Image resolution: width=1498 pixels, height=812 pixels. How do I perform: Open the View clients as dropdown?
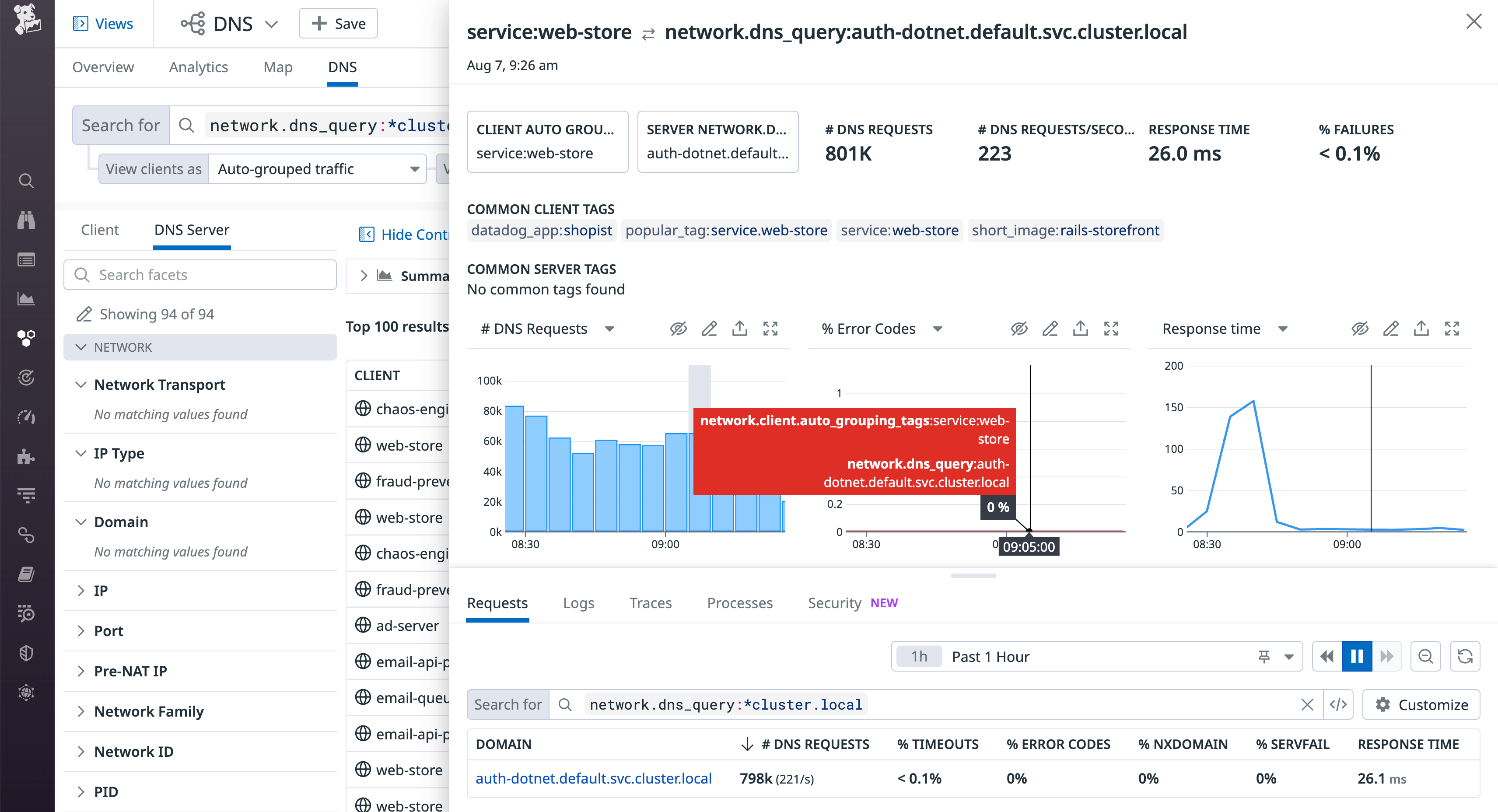point(317,169)
